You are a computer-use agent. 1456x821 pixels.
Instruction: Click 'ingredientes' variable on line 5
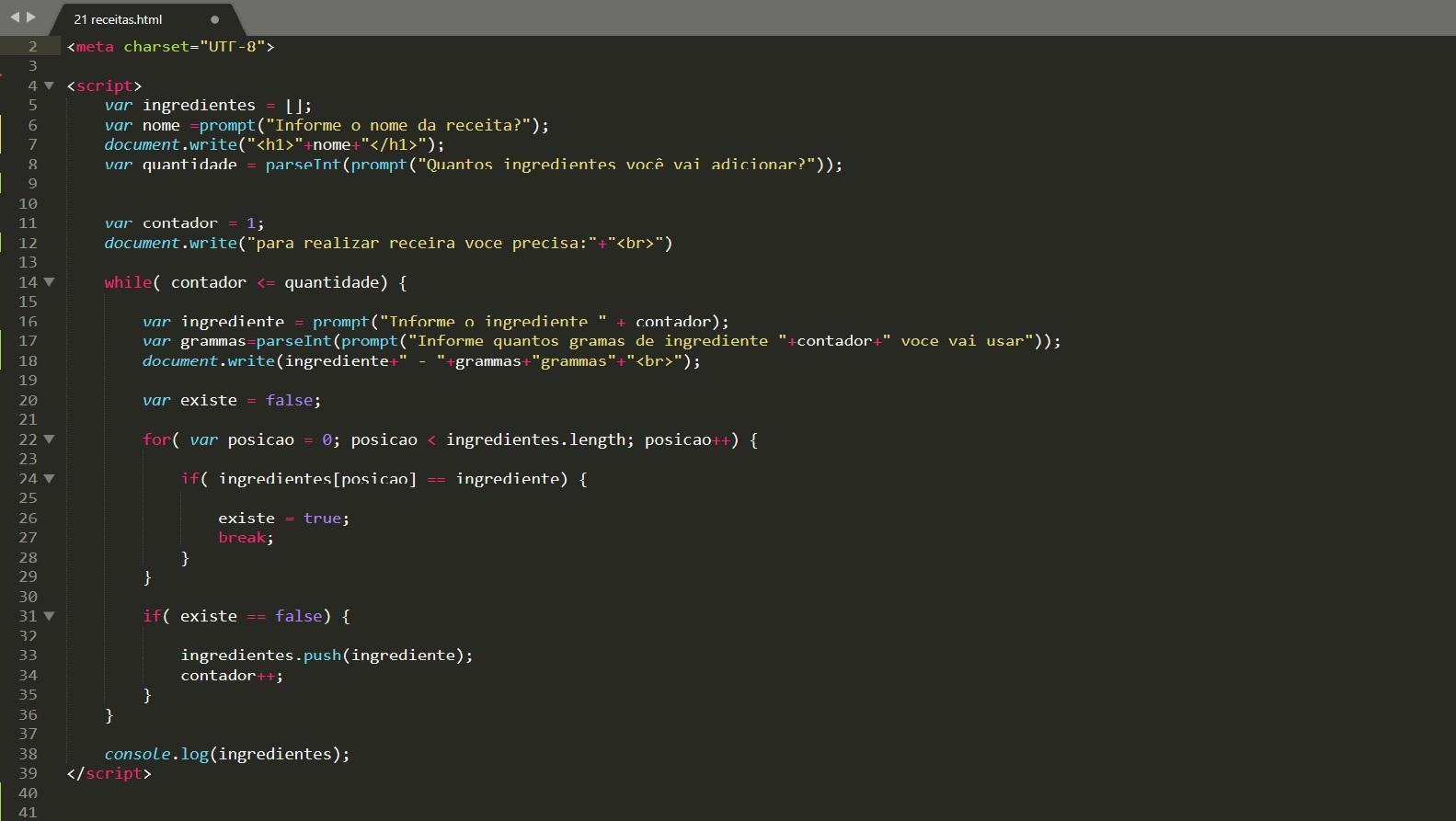coord(199,105)
